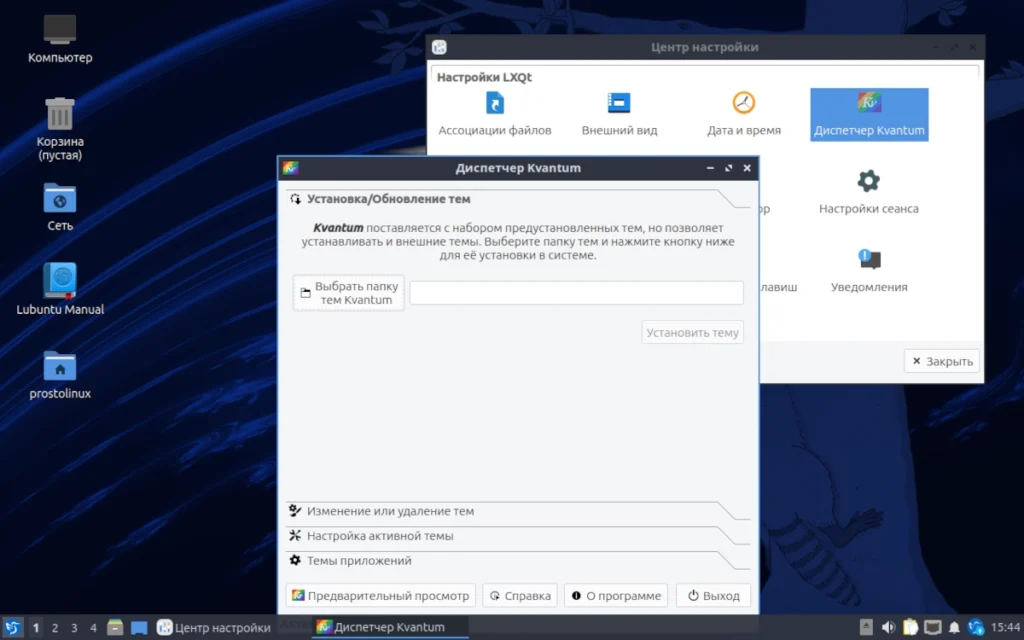Switch to virtual desktop 2
This screenshot has height=640, width=1024.
pyautogui.click(x=55, y=628)
